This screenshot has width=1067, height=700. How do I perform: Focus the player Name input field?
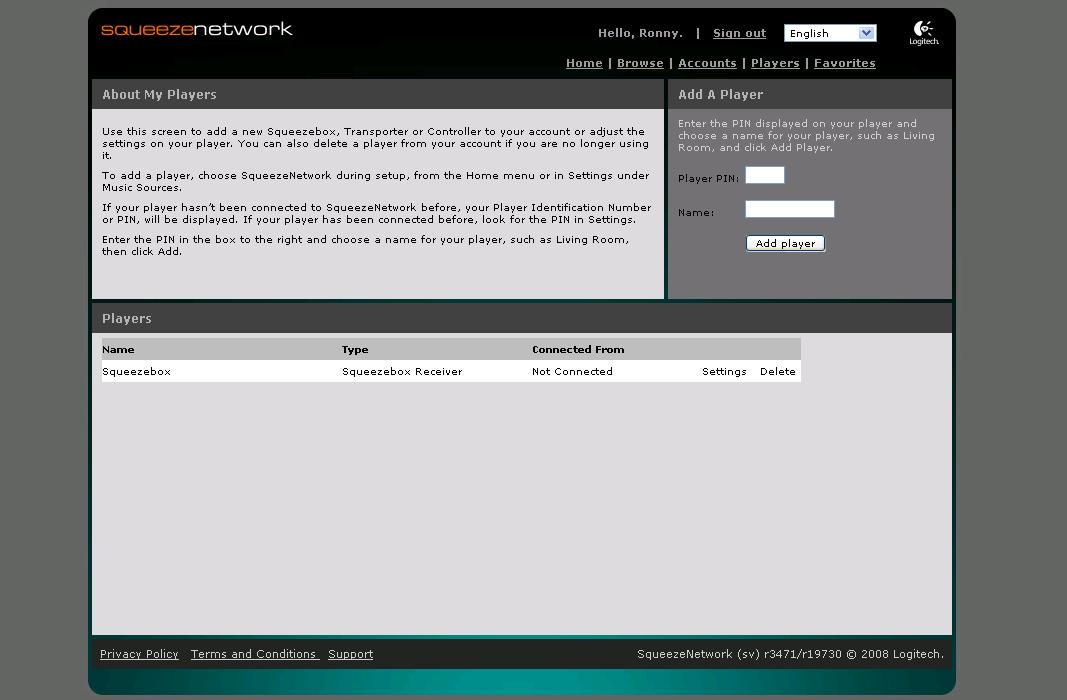point(789,209)
